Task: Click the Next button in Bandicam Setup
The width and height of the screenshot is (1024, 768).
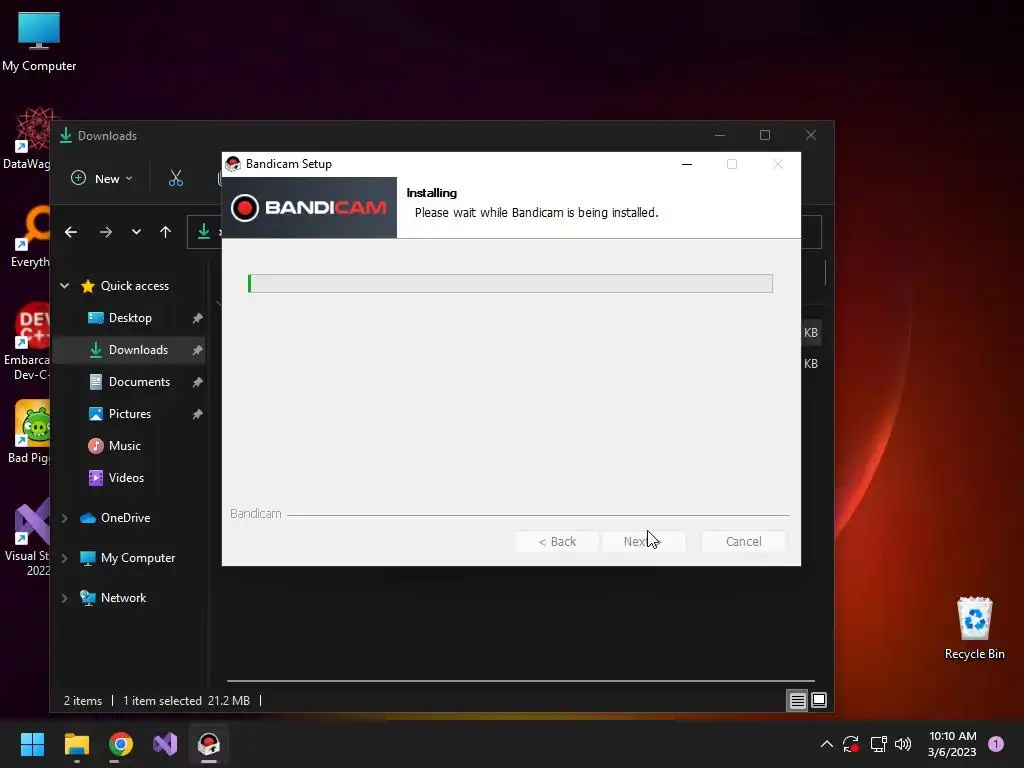Action: click(643, 541)
